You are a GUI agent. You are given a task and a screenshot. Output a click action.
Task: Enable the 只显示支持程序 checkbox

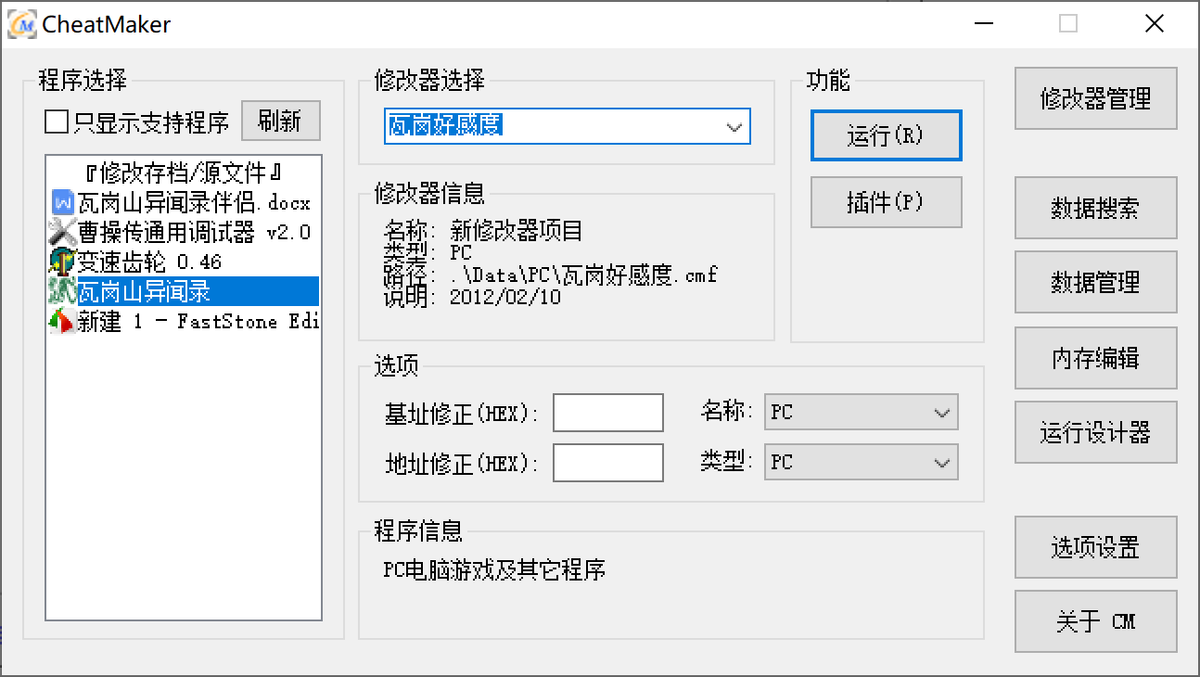pos(57,122)
